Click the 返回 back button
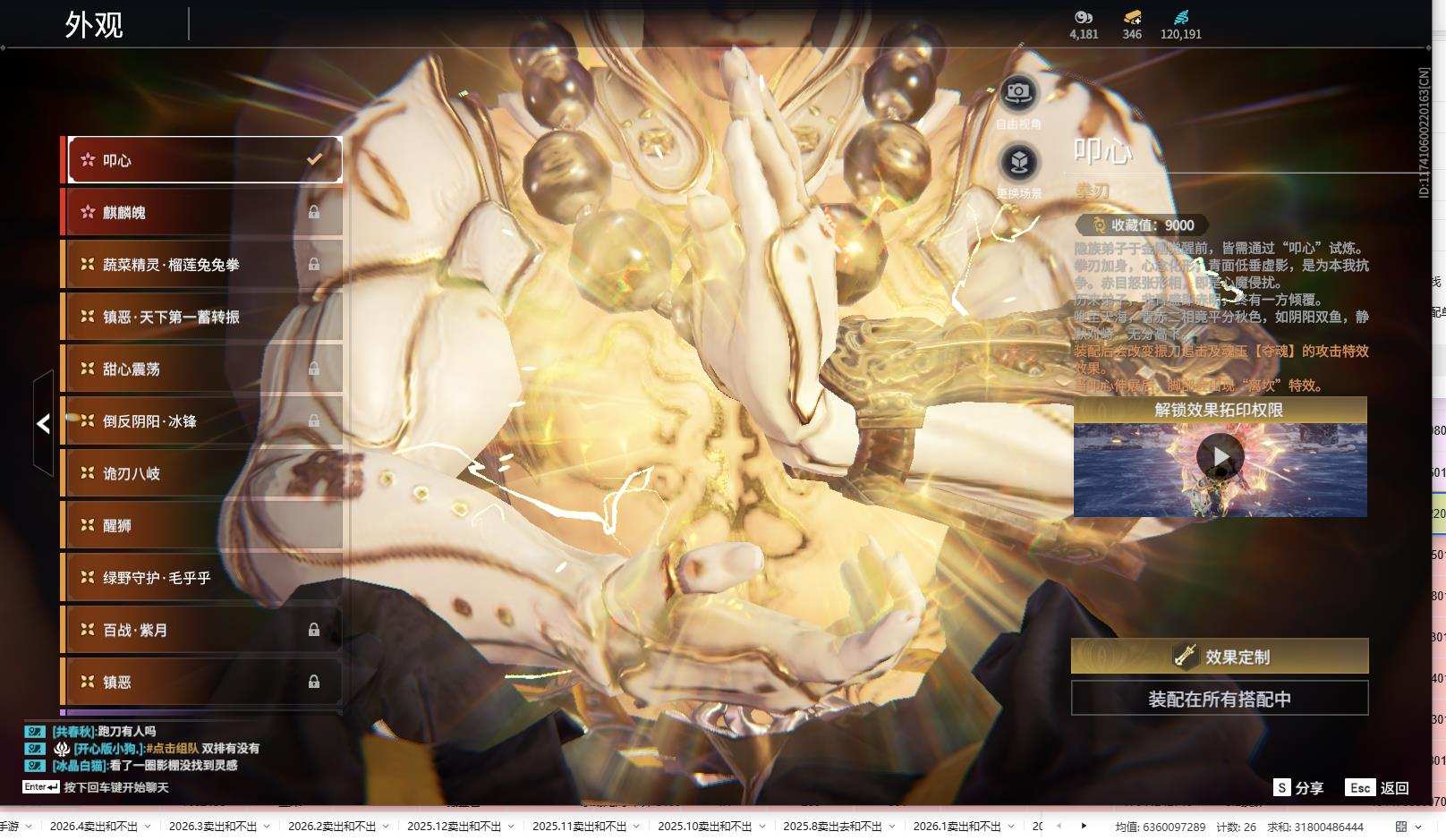This screenshot has height=840, width=1446. 1377,787
